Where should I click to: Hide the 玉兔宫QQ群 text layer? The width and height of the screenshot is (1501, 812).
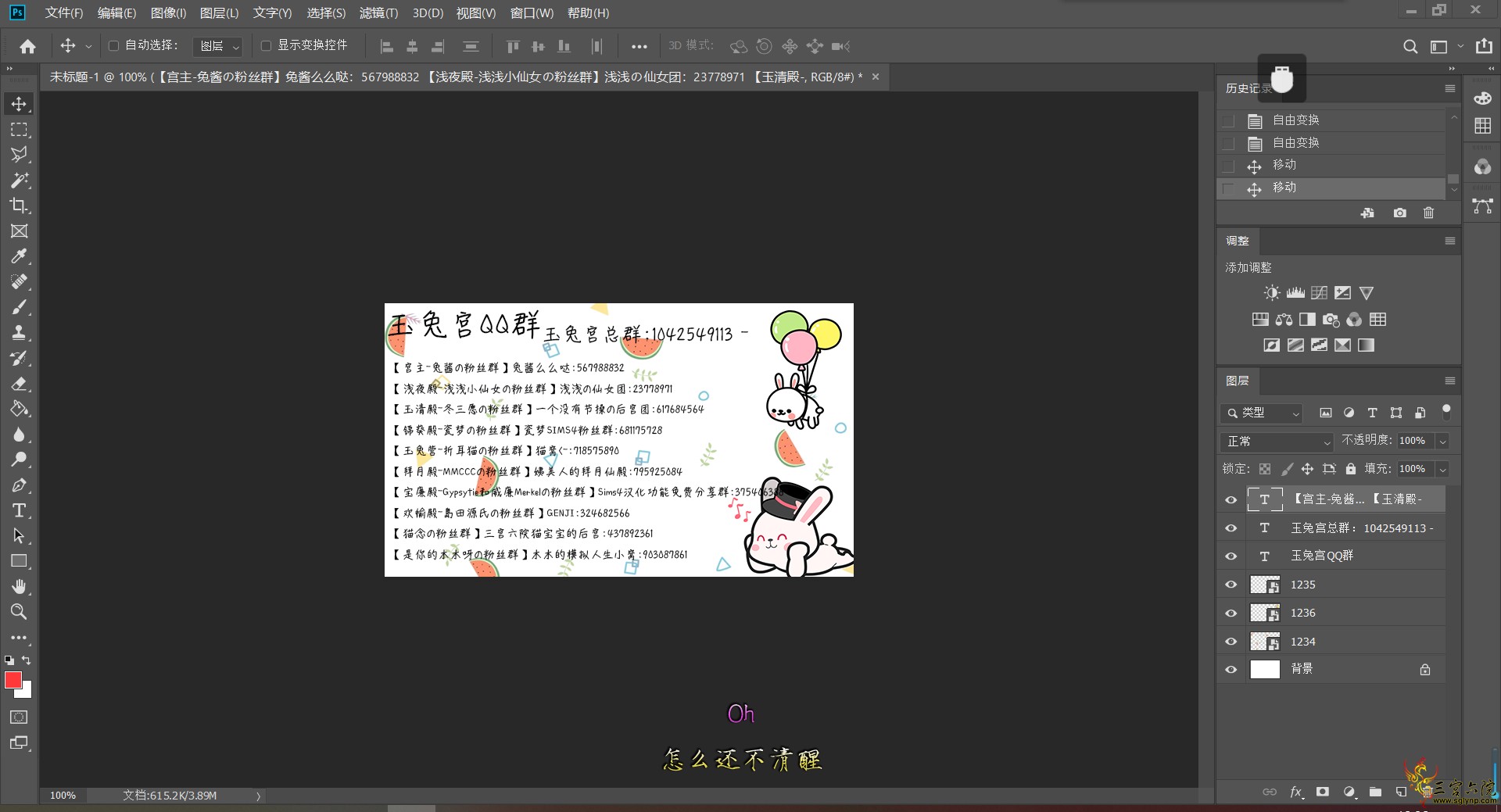tap(1231, 556)
